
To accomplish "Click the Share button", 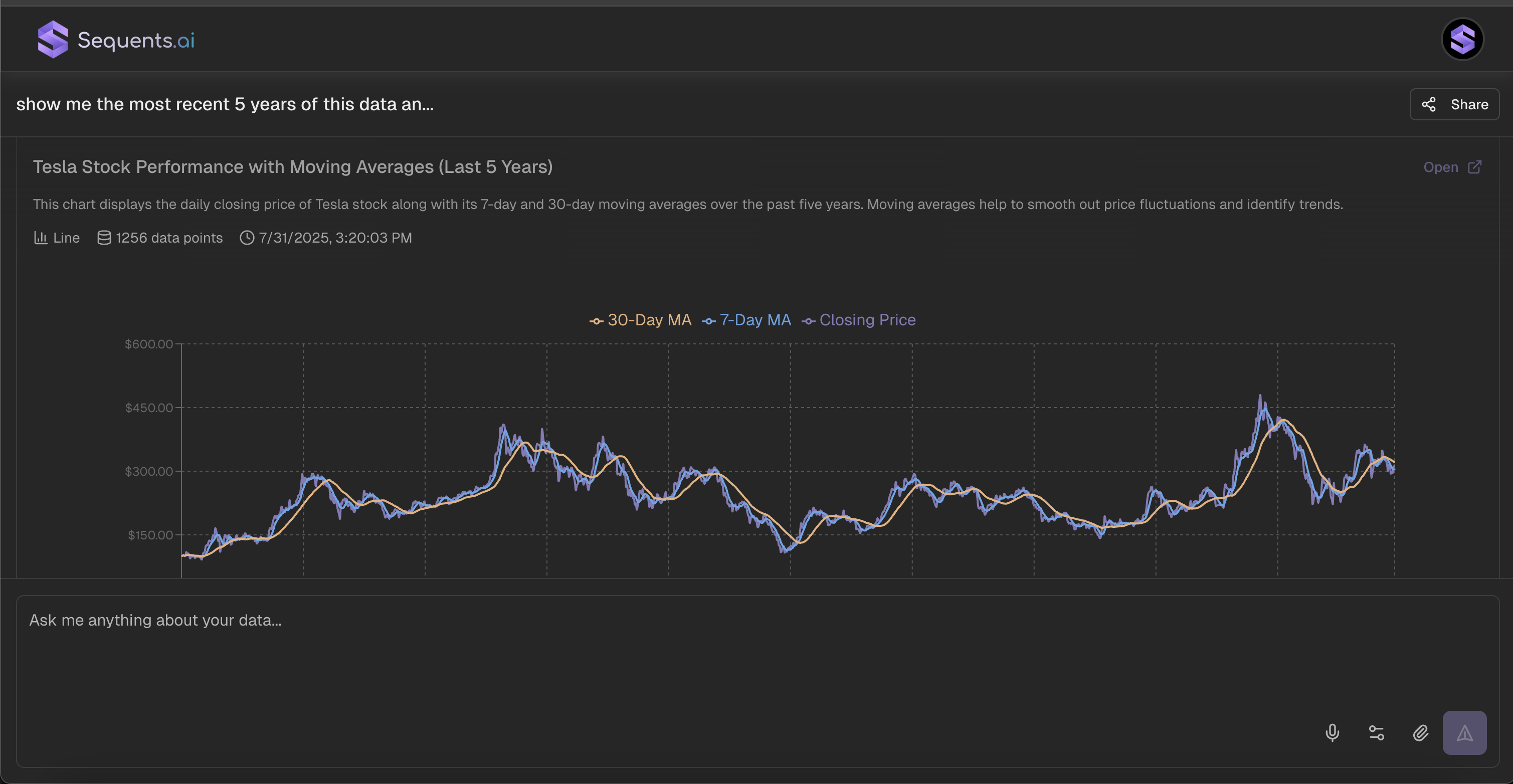I will coord(1454,105).
